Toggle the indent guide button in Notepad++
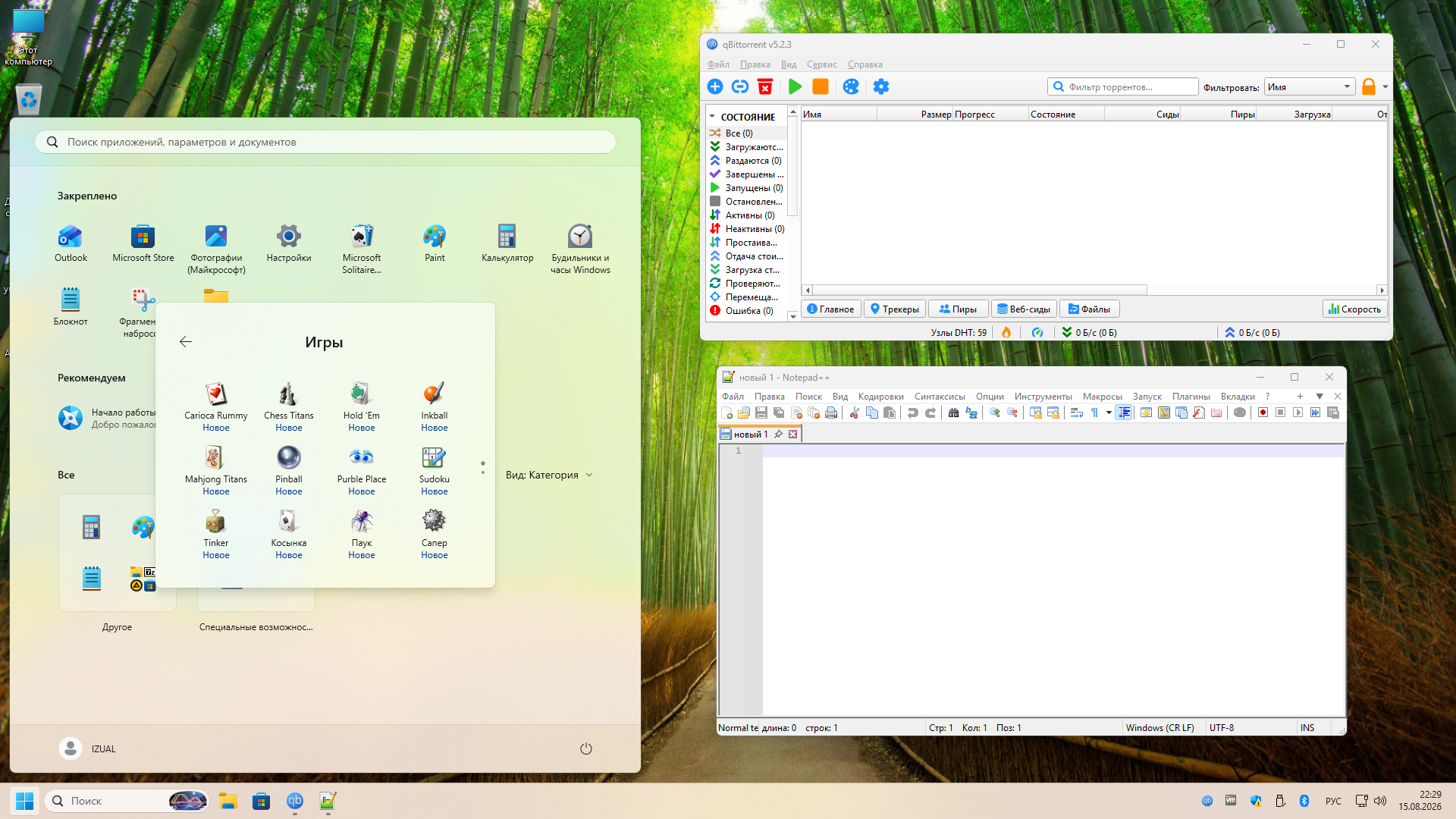1456x819 pixels. coord(1125,413)
